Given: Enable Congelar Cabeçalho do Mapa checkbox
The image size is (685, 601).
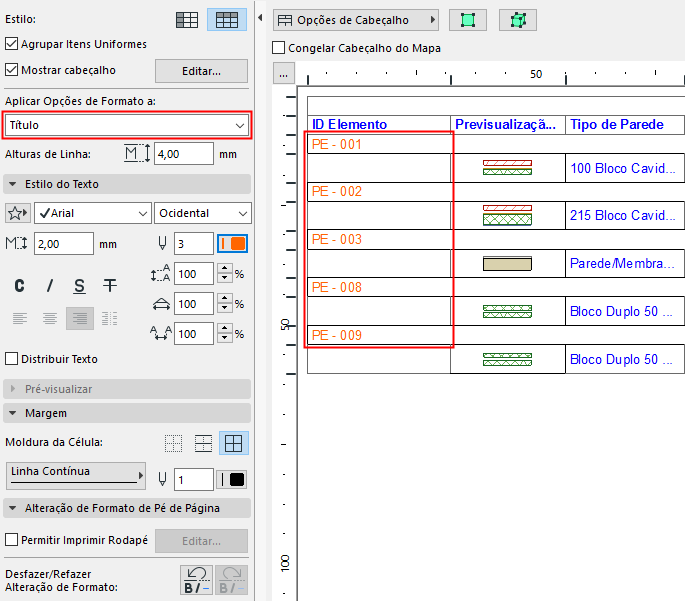Looking at the screenshot, I should click(278, 48).
